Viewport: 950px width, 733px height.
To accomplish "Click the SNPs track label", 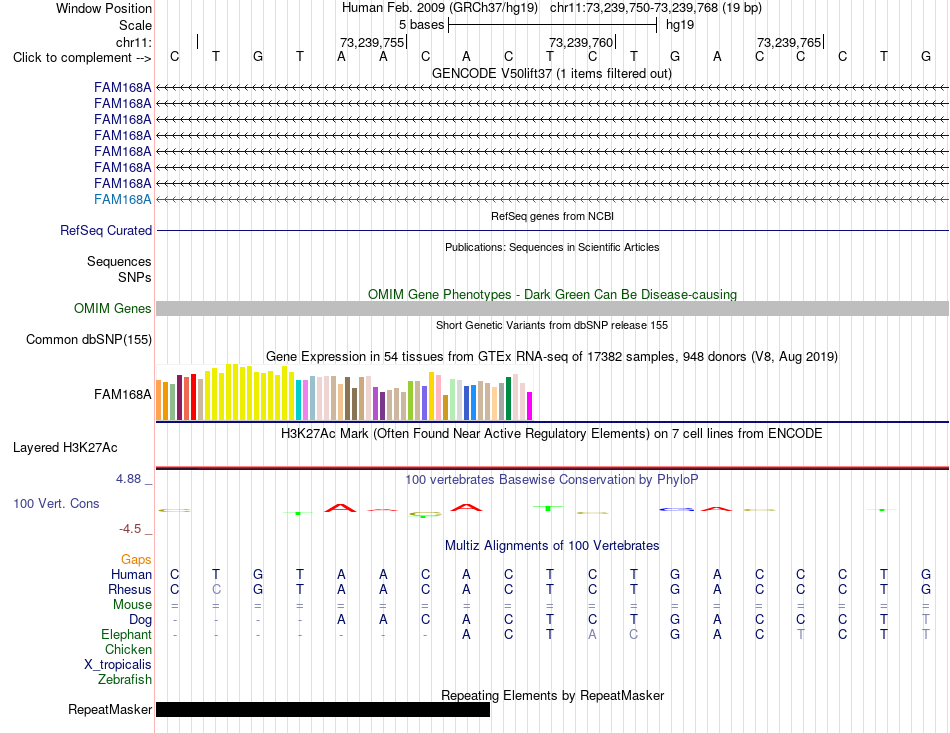I will click(135, 277).
